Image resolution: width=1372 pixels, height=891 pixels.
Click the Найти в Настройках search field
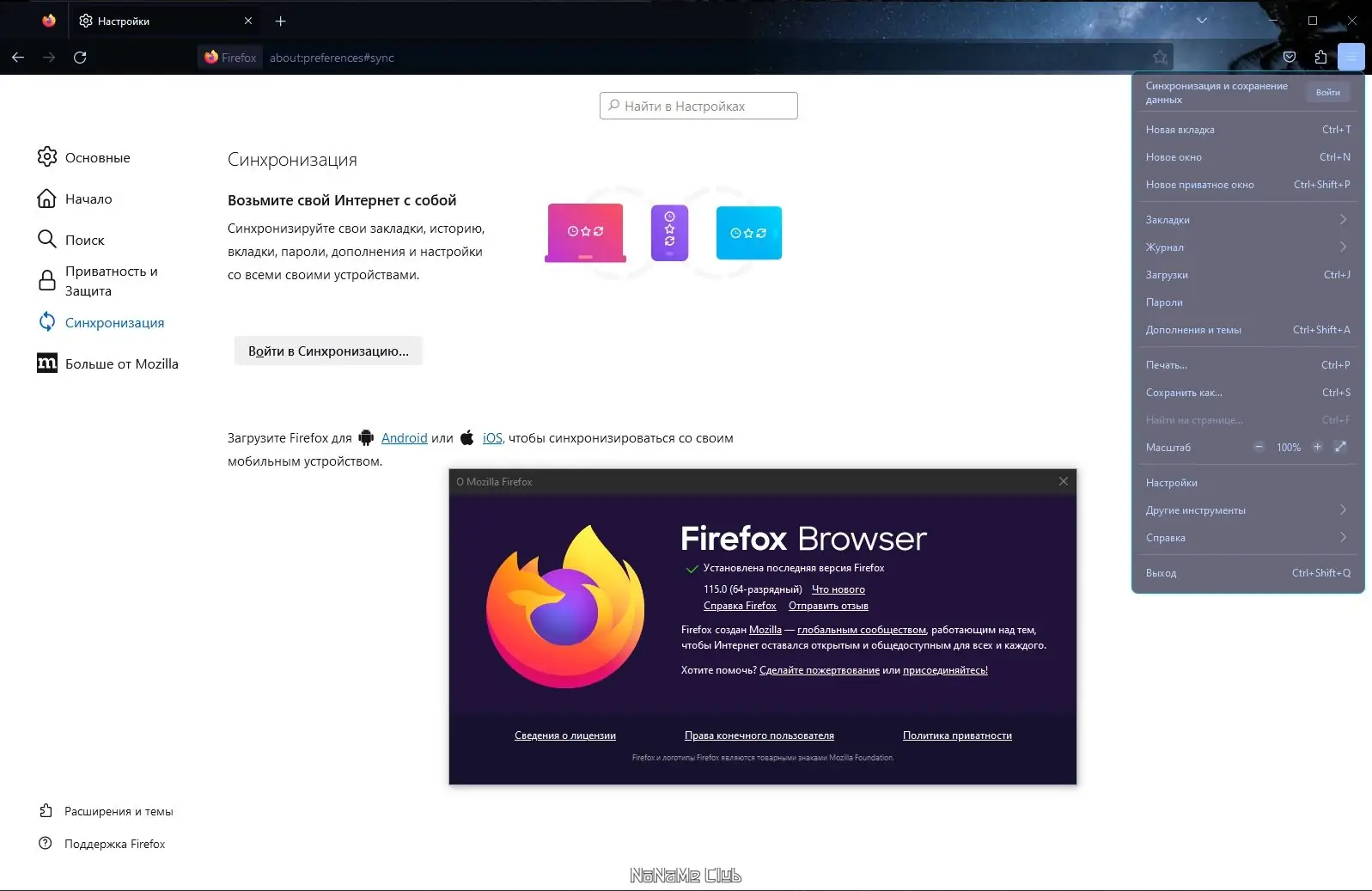click(x=698, y=106)
